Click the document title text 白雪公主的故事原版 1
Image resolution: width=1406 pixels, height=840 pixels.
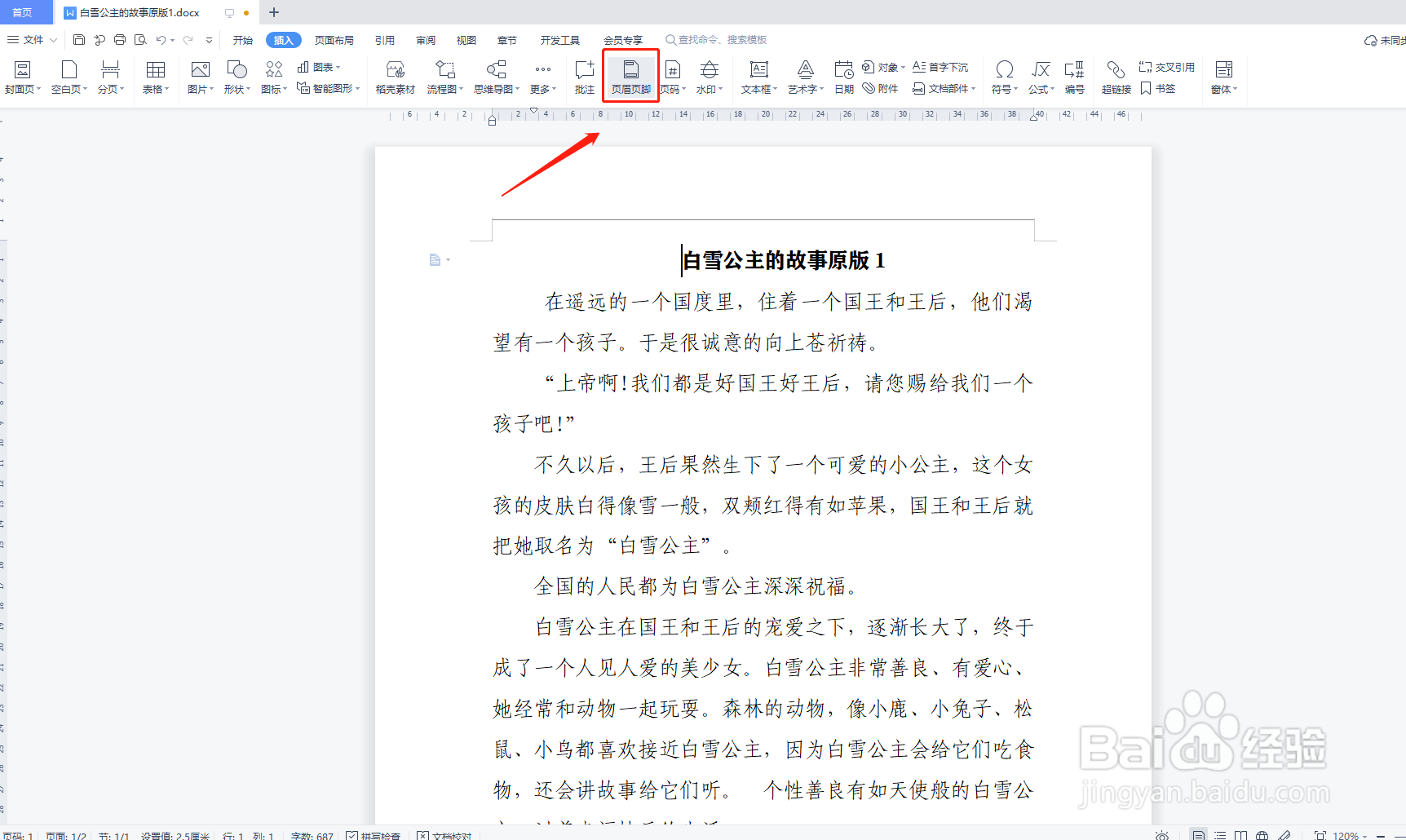784,260
